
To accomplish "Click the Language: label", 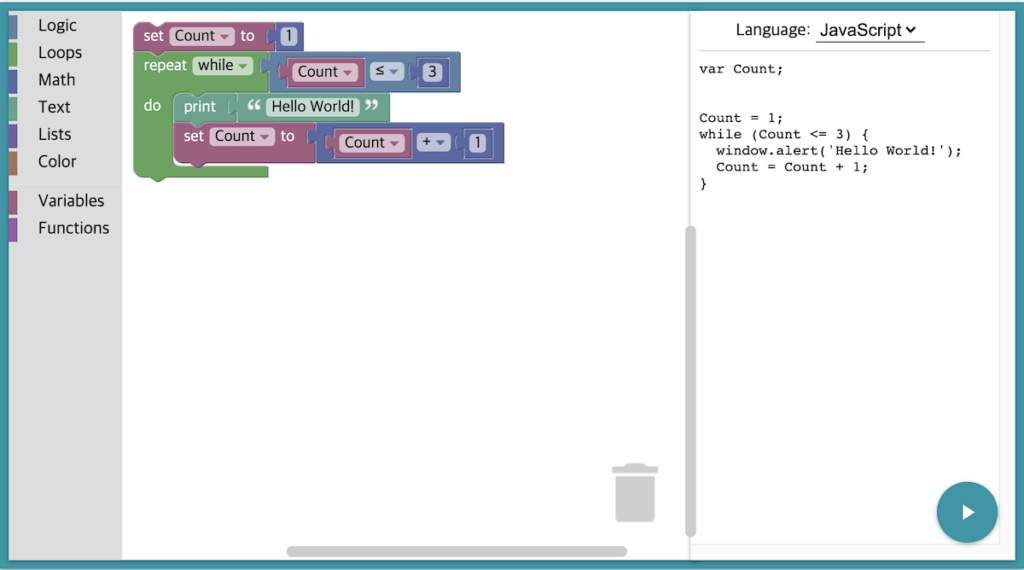I will coord(773,30).
